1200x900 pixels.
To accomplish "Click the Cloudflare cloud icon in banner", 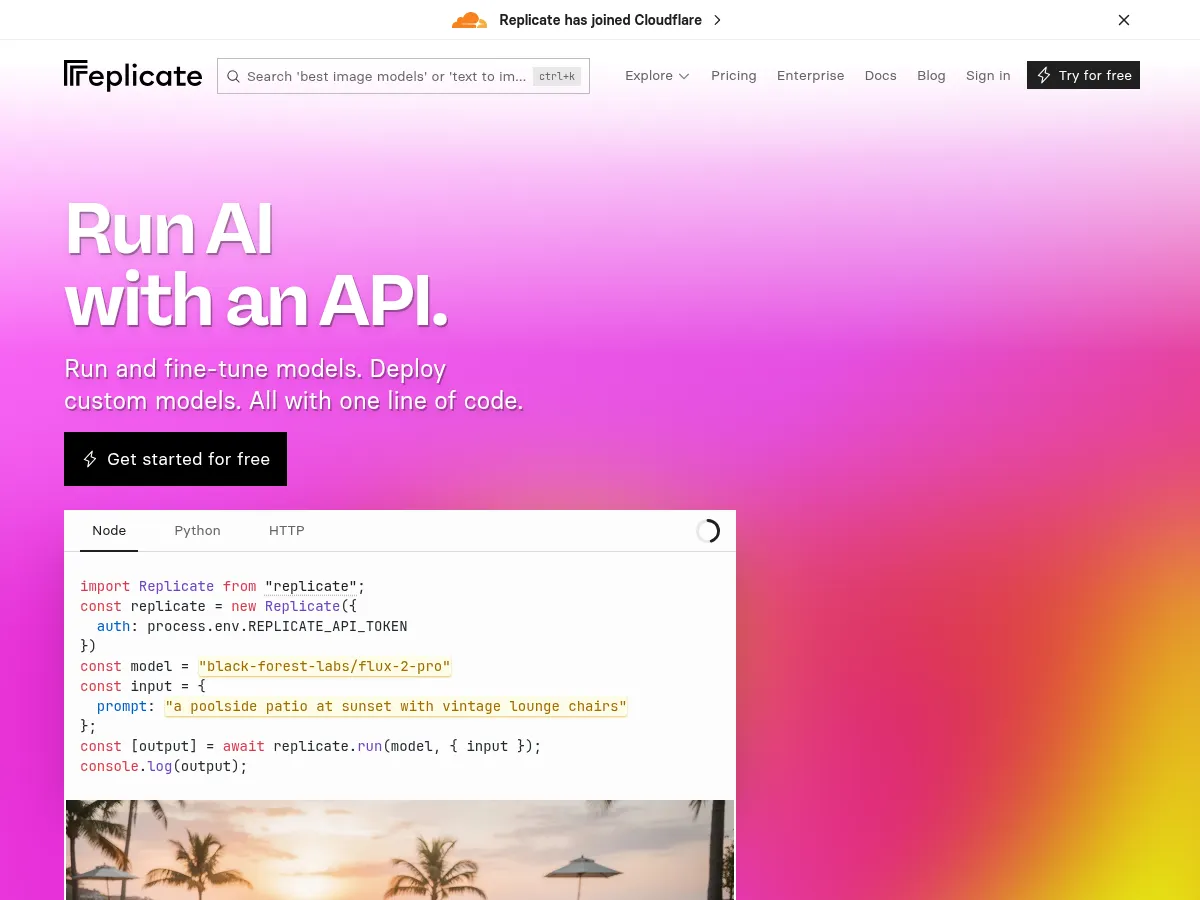I will pyautogui.click(x=469, y=20).
